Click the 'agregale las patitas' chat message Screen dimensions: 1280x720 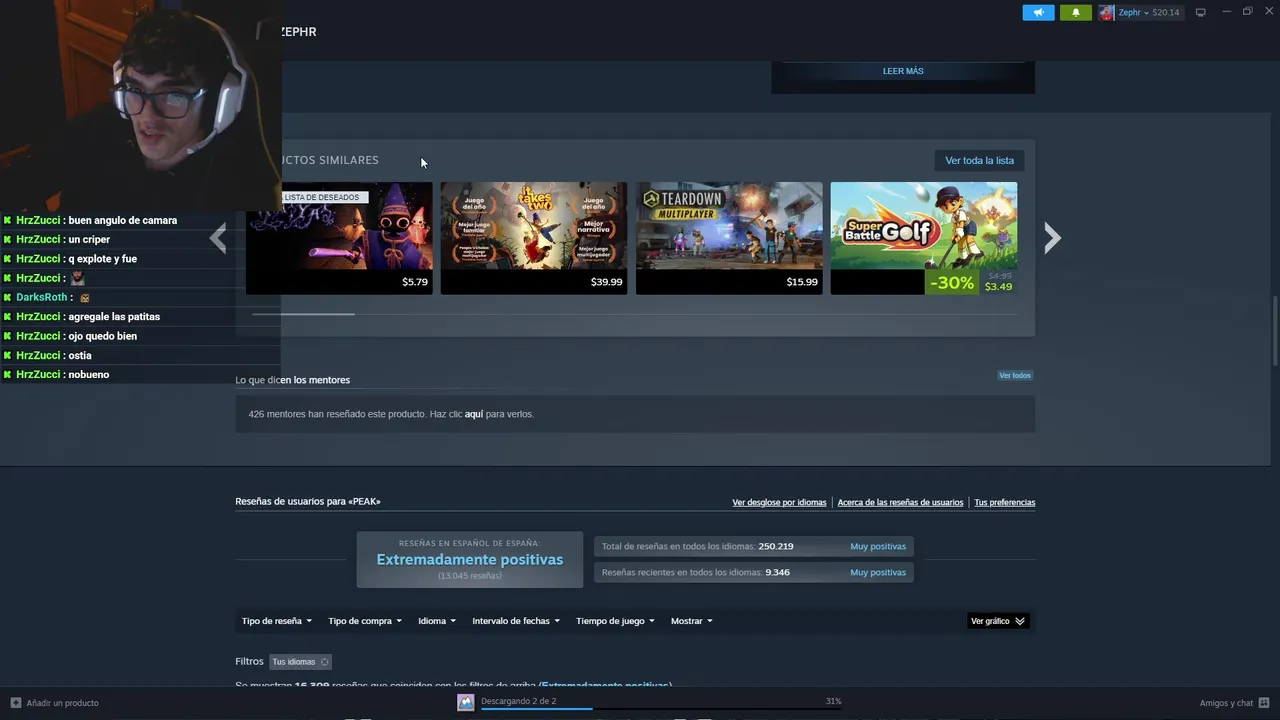point(82,316)
